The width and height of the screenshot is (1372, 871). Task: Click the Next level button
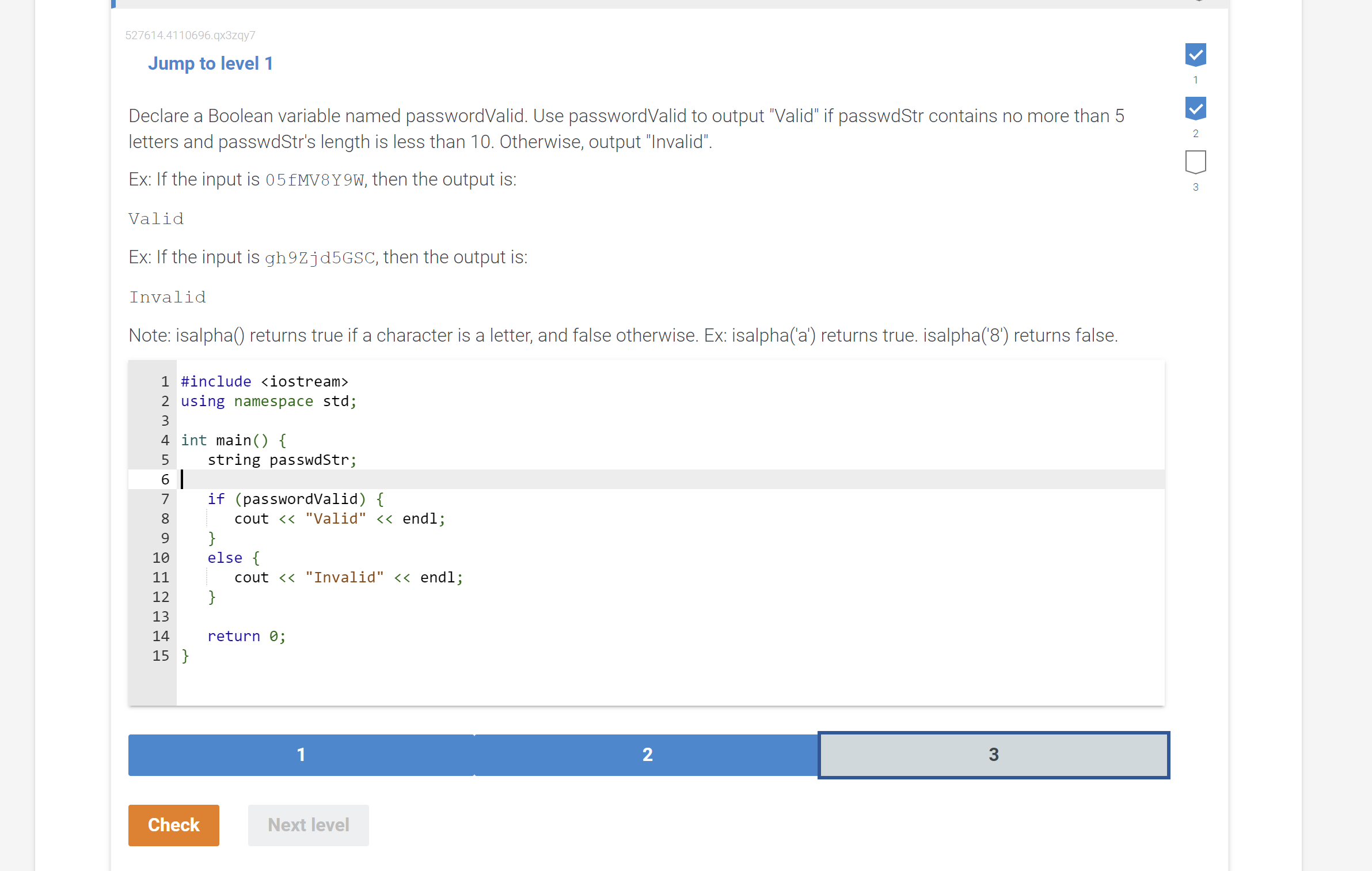point(308,825)
